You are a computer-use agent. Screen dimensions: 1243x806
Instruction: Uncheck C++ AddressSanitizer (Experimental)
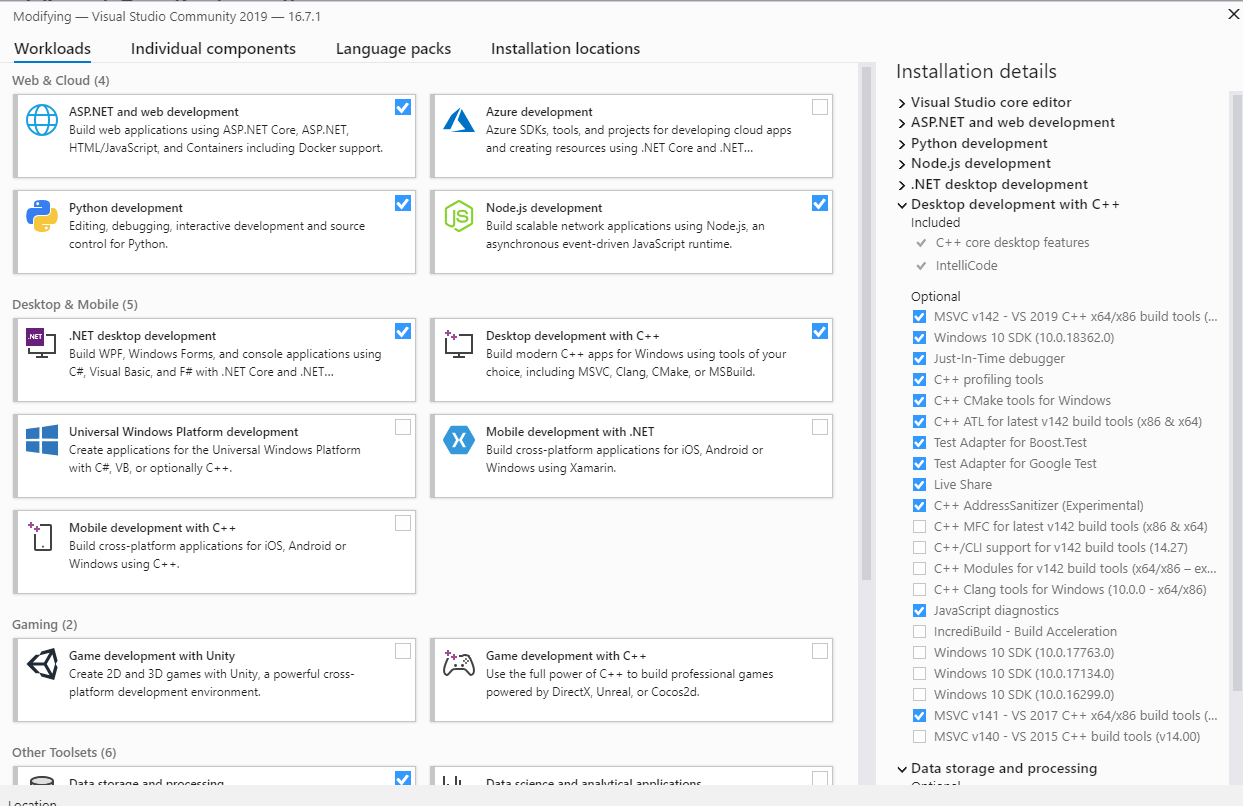919,505
